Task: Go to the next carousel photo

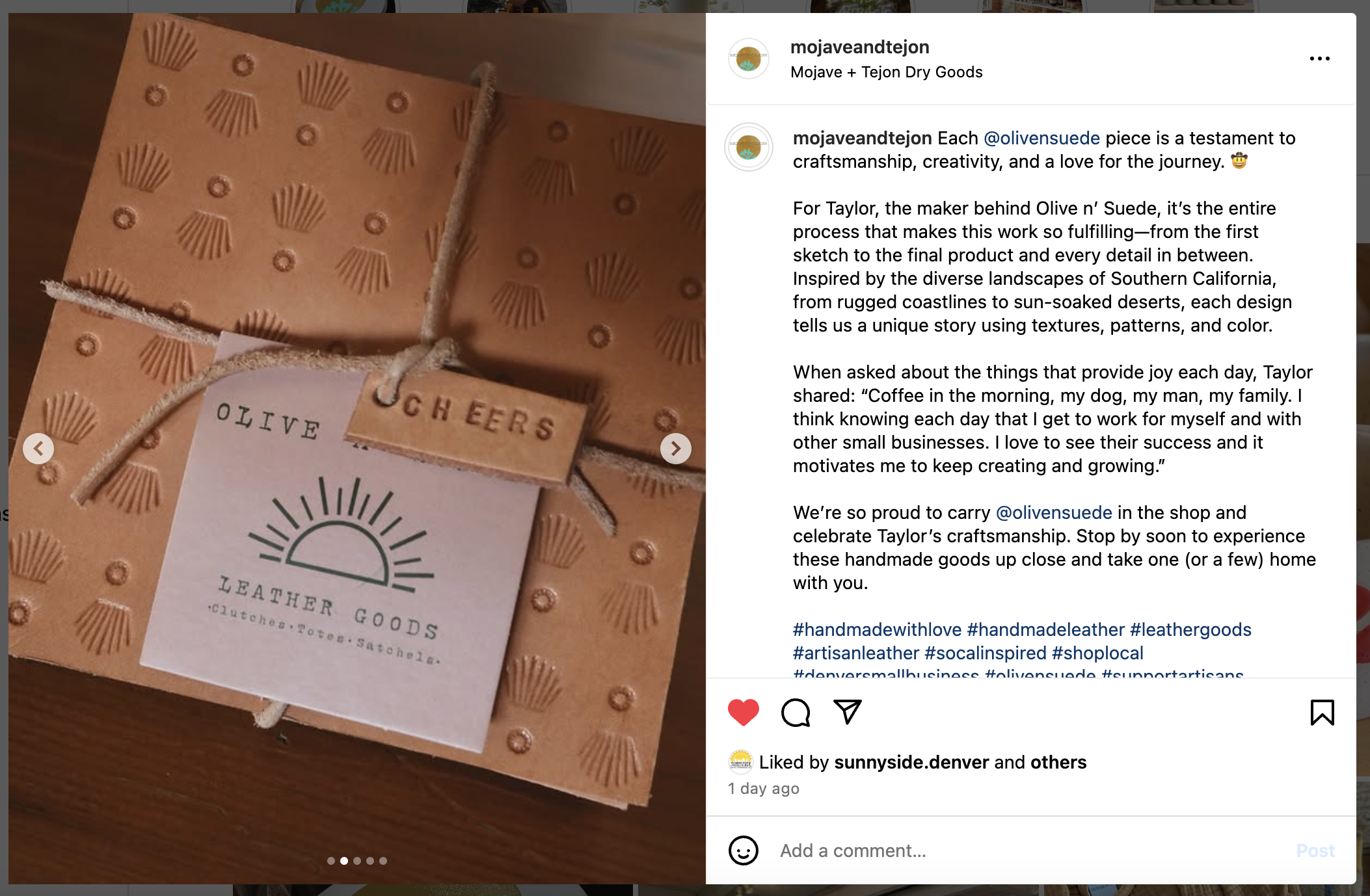Action: (676, 449)
